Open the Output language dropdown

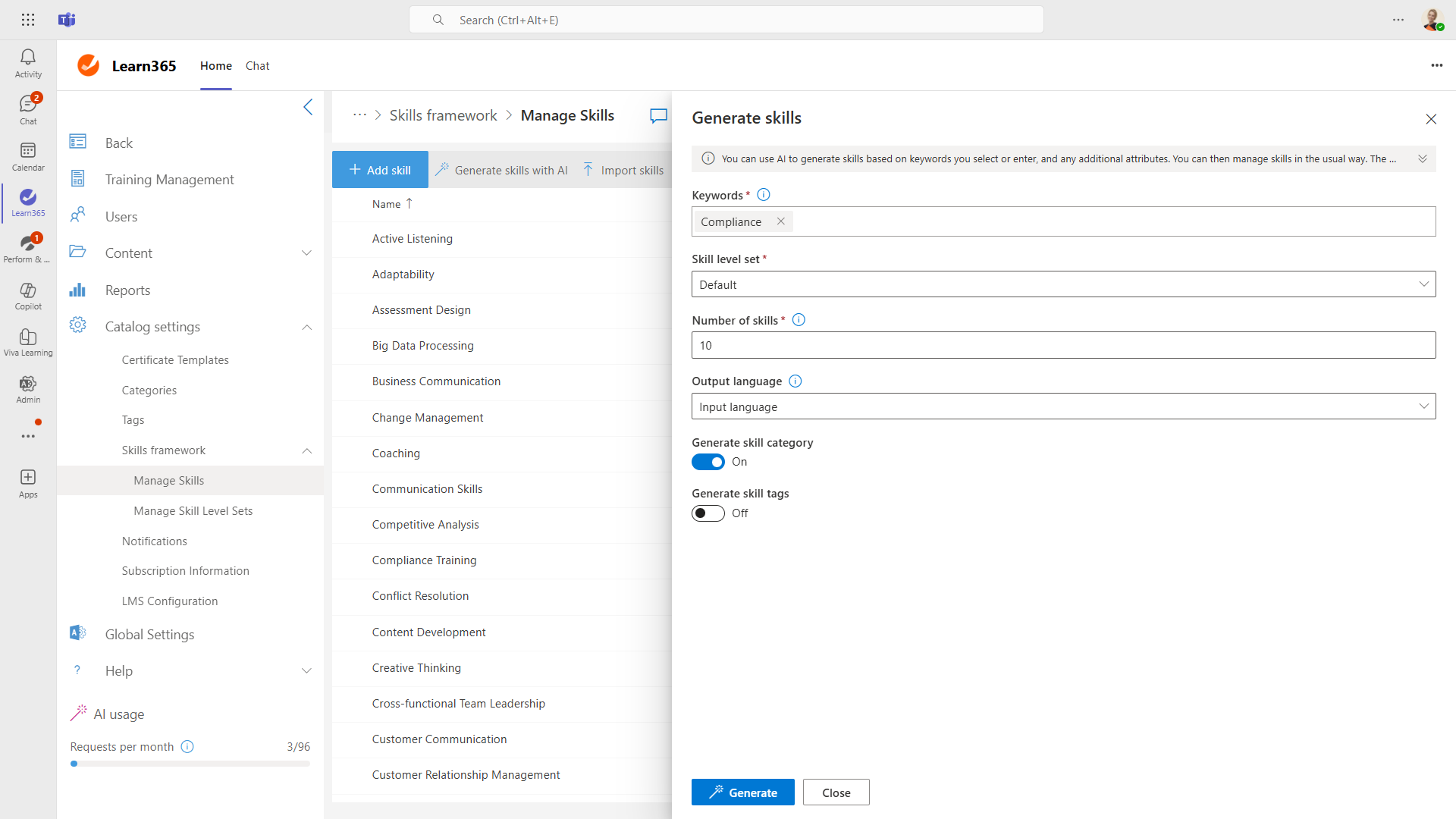tap(1063, 406)
